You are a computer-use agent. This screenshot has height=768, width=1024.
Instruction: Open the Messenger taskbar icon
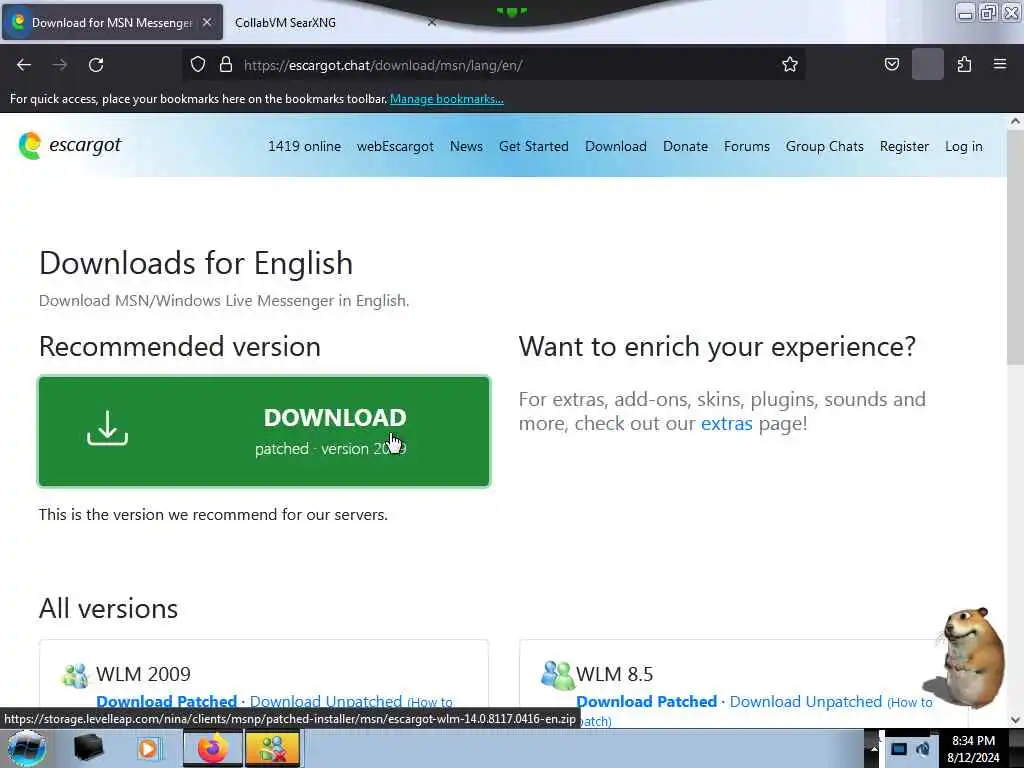272,748
